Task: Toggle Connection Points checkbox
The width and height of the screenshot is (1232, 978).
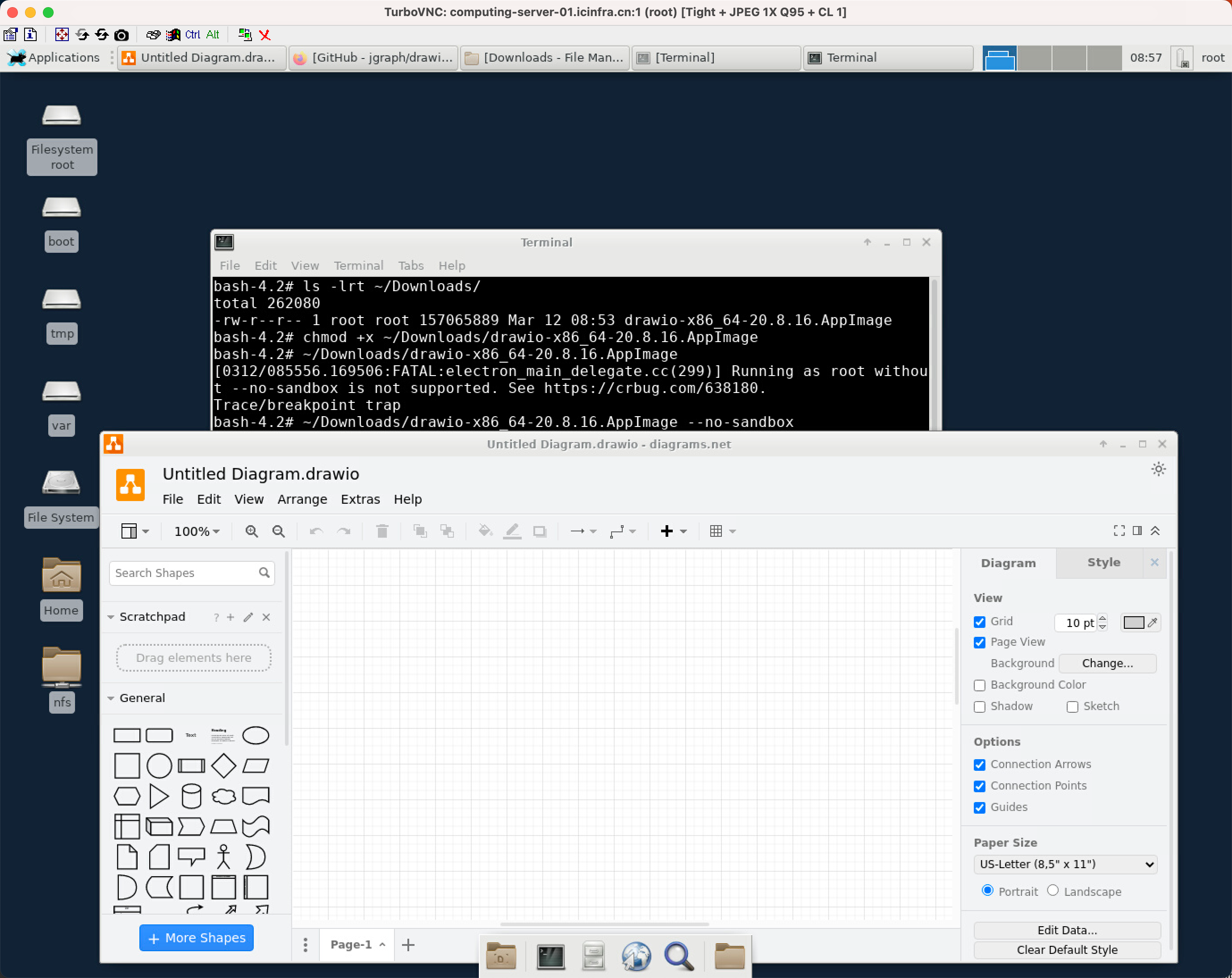Action: click(x=980, y=786)
